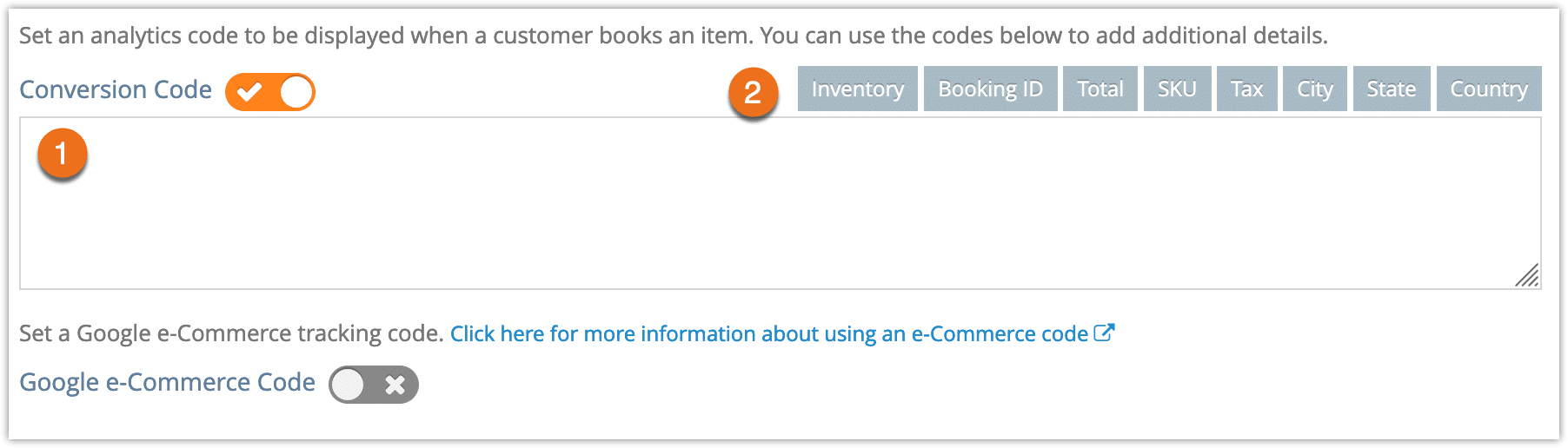Click the external link icon after e-Commerce code
The height and width of the screenshot is (448, 1568).
click(1104, 333)
